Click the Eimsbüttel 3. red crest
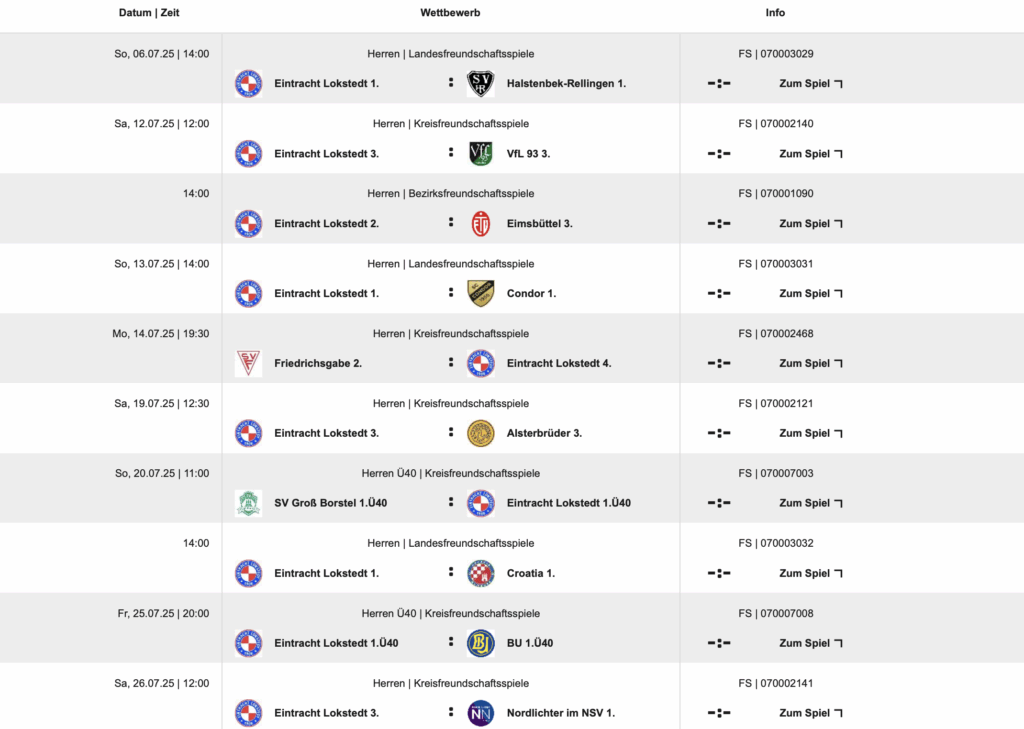Screen dimensions: 1024x729 481,223
